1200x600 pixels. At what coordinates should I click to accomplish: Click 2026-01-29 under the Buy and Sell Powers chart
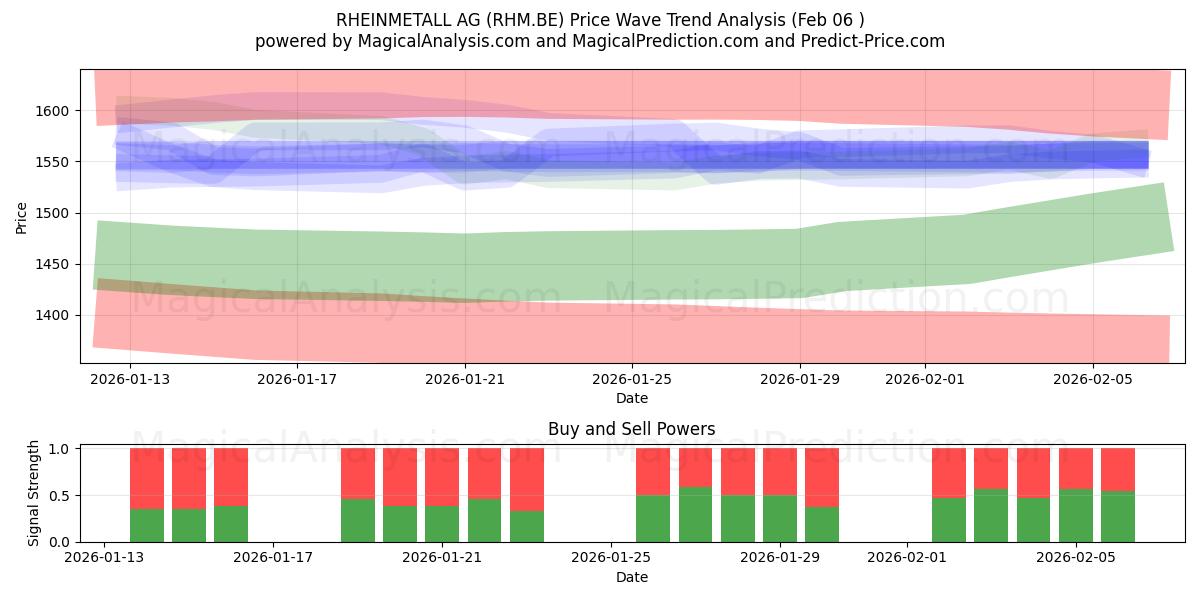[x=780, y=558]
